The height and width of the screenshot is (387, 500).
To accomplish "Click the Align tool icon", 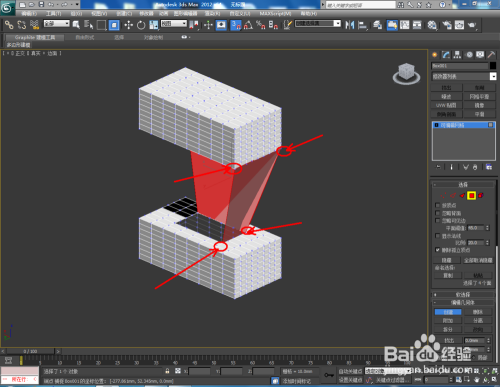I will pos(362,25).
